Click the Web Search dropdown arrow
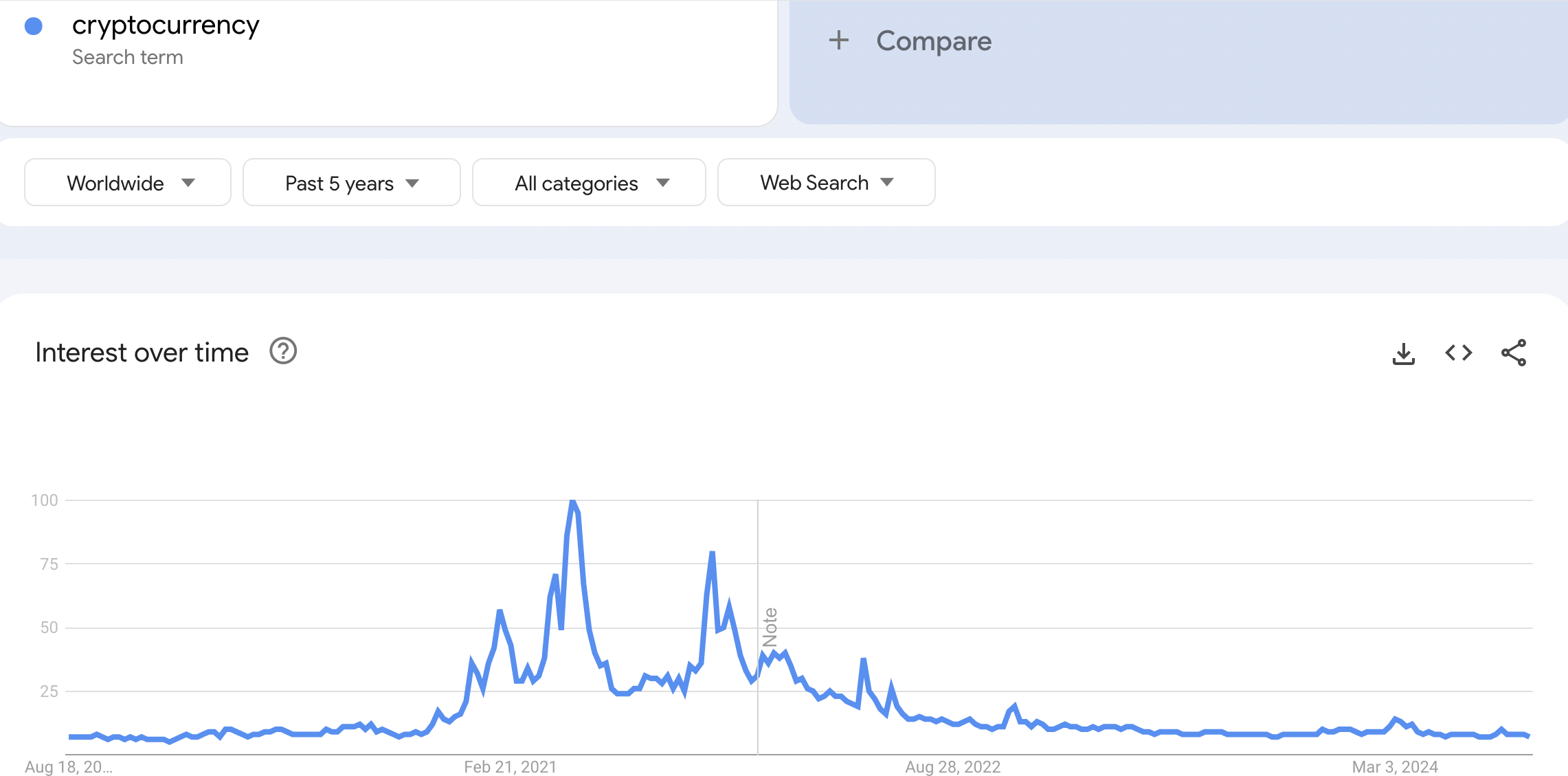The width and height of the screenshot is (1568, 776). click(x=887, y=183)
